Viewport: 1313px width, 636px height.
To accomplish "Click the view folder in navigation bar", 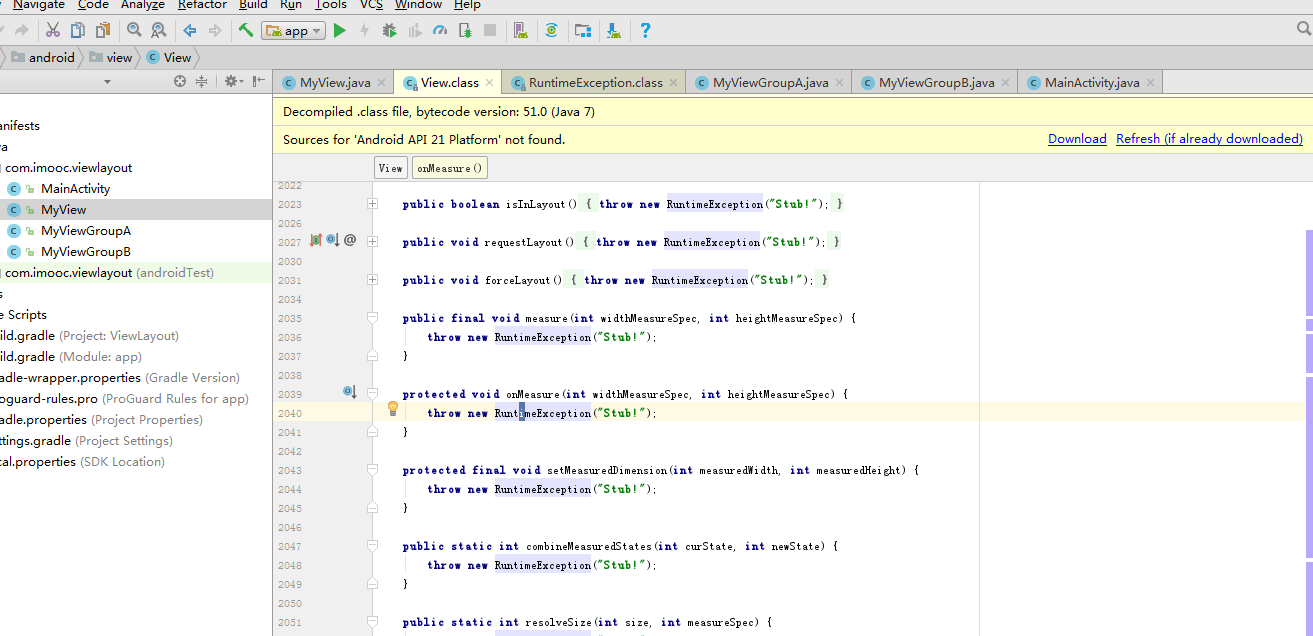I will click(111, 57).
